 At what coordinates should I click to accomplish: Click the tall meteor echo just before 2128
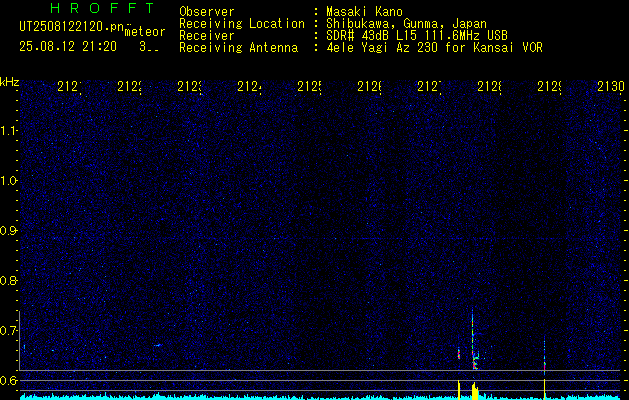tap(473, 341)
